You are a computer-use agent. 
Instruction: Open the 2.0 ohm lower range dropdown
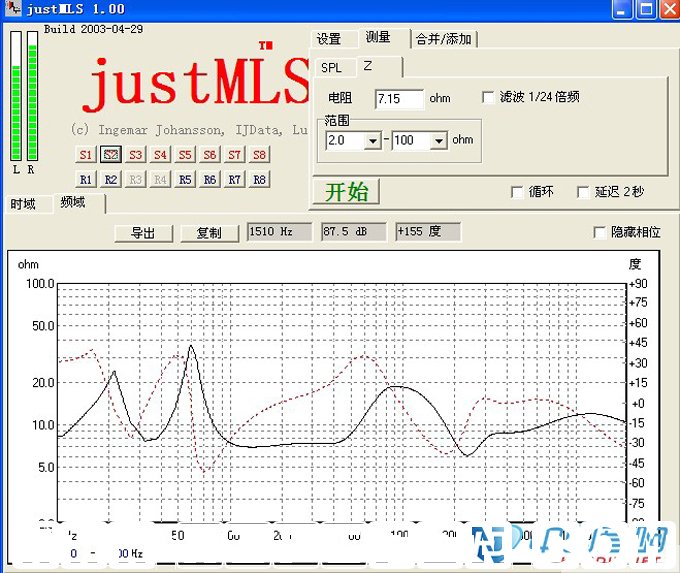[372, 141]
